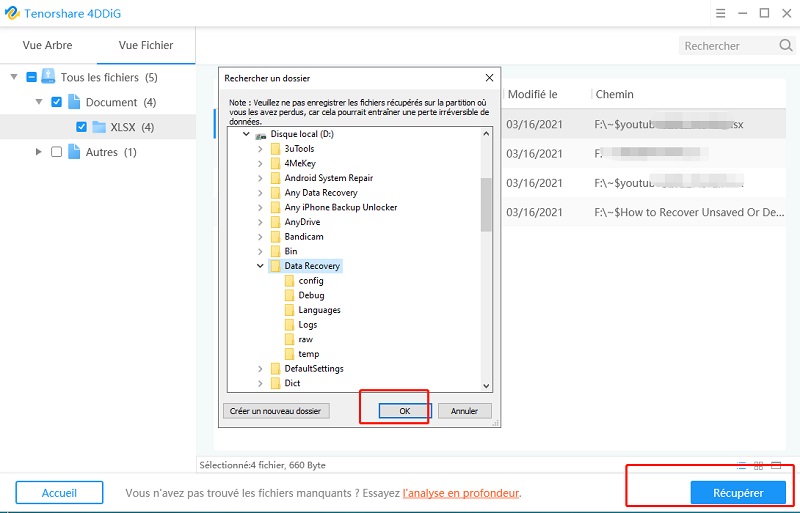The image size is (800, 513).
Task: Uncheck the Document checkbox
Action: (x=57, y=102)
